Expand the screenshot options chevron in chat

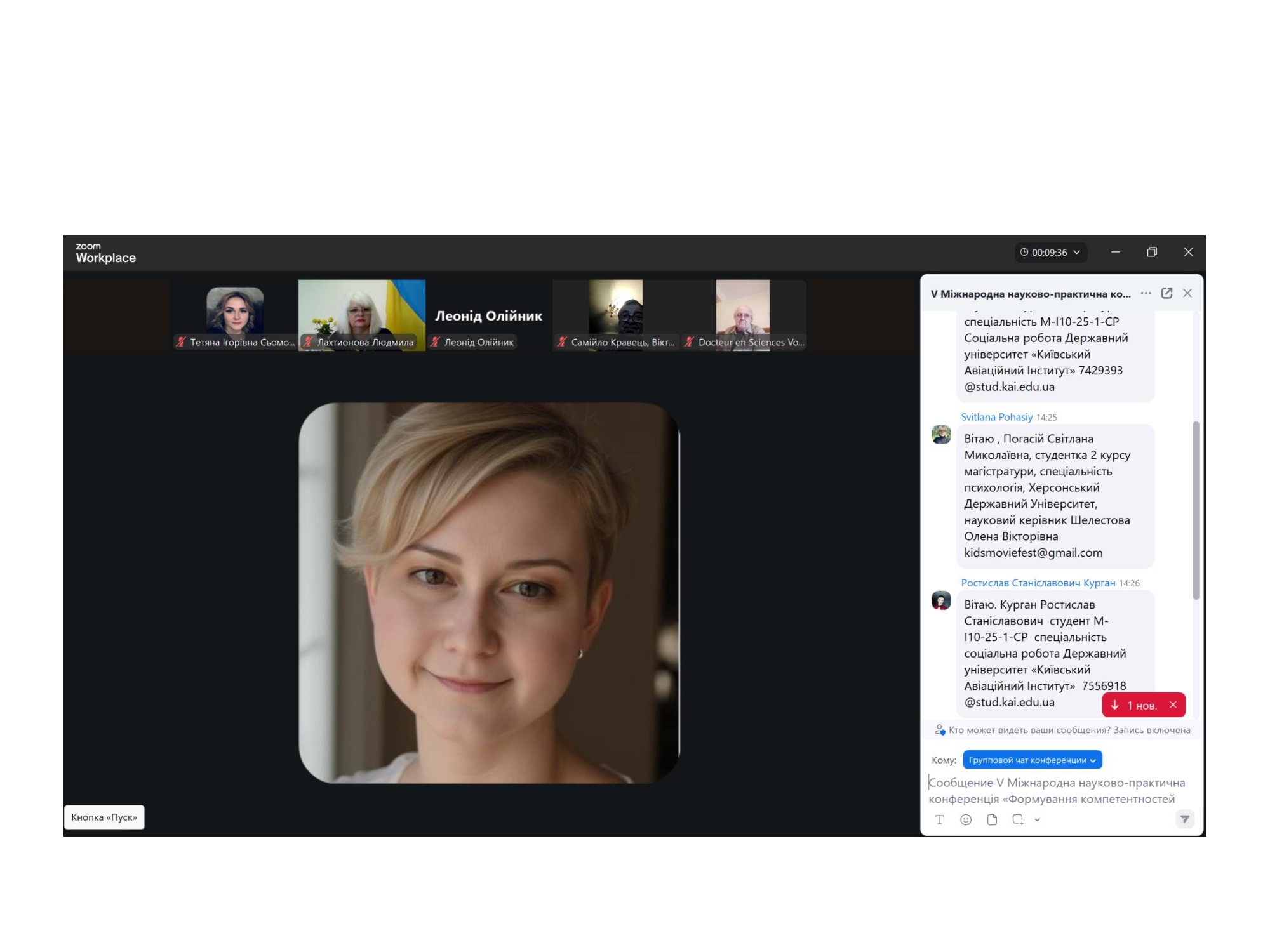[1038, 820]
